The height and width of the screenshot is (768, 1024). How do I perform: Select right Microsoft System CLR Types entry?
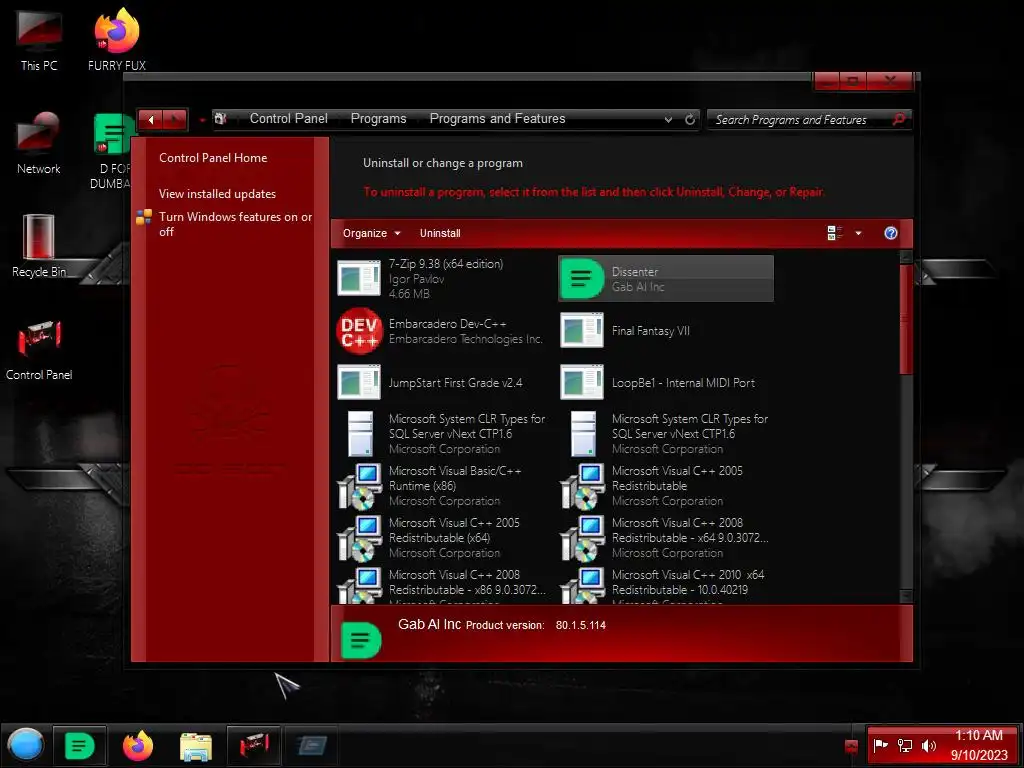667,434
